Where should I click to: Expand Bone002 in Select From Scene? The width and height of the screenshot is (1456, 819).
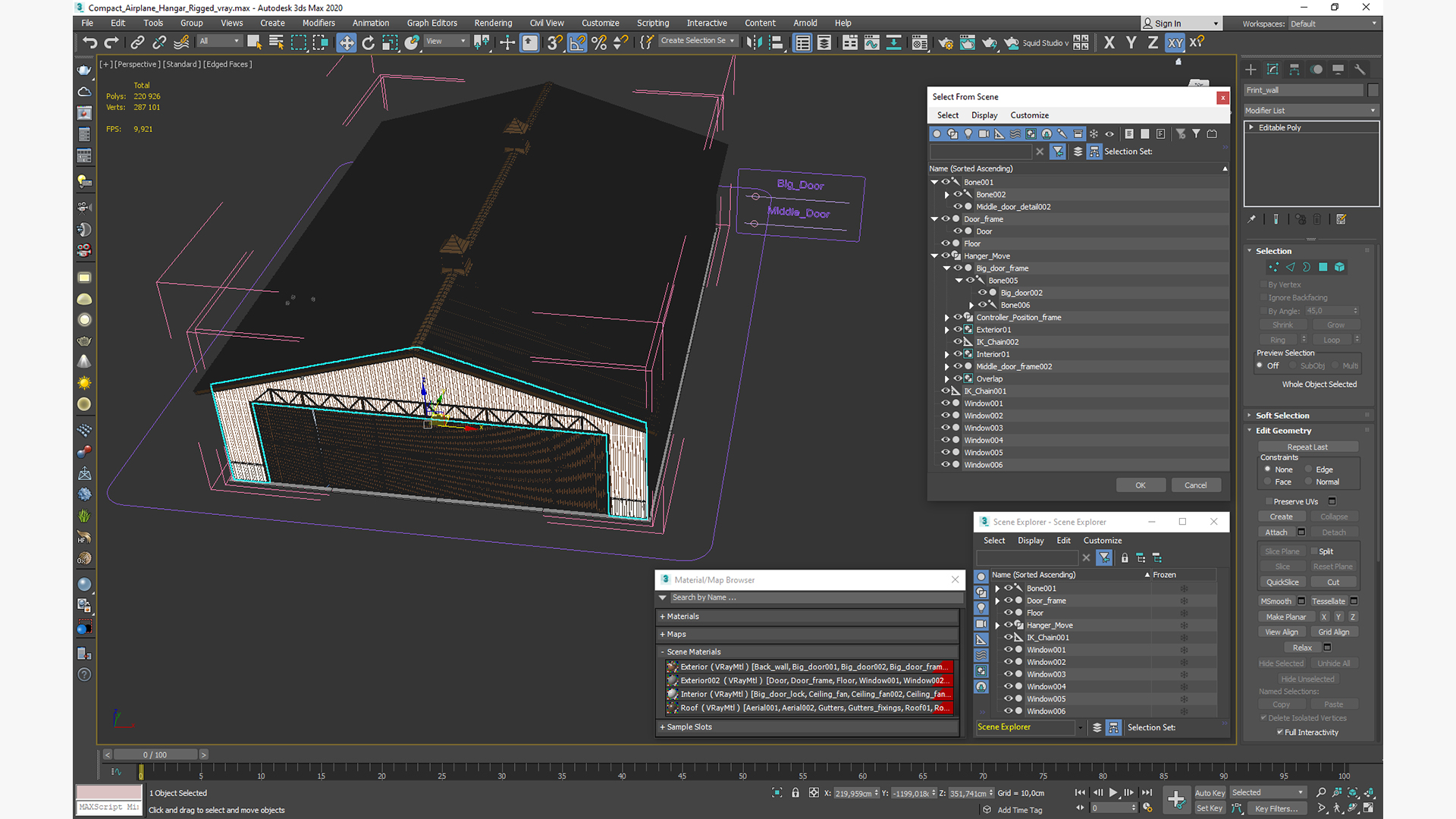coord(947,194)
